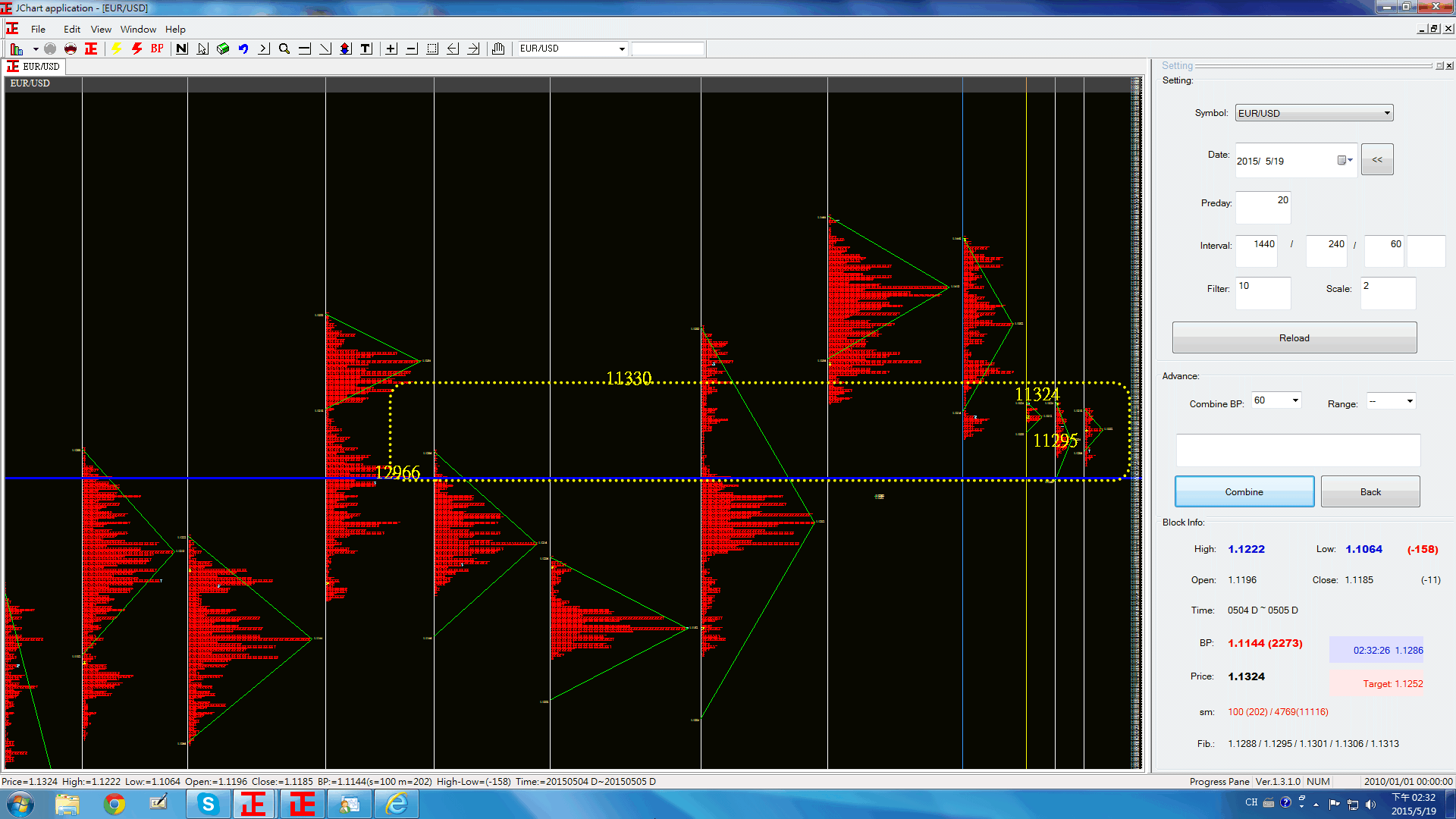The width and height of the screenshot is (1456, 819).
Task: Click the boxed N toolbar icon
Action: [x=182, y=49]
